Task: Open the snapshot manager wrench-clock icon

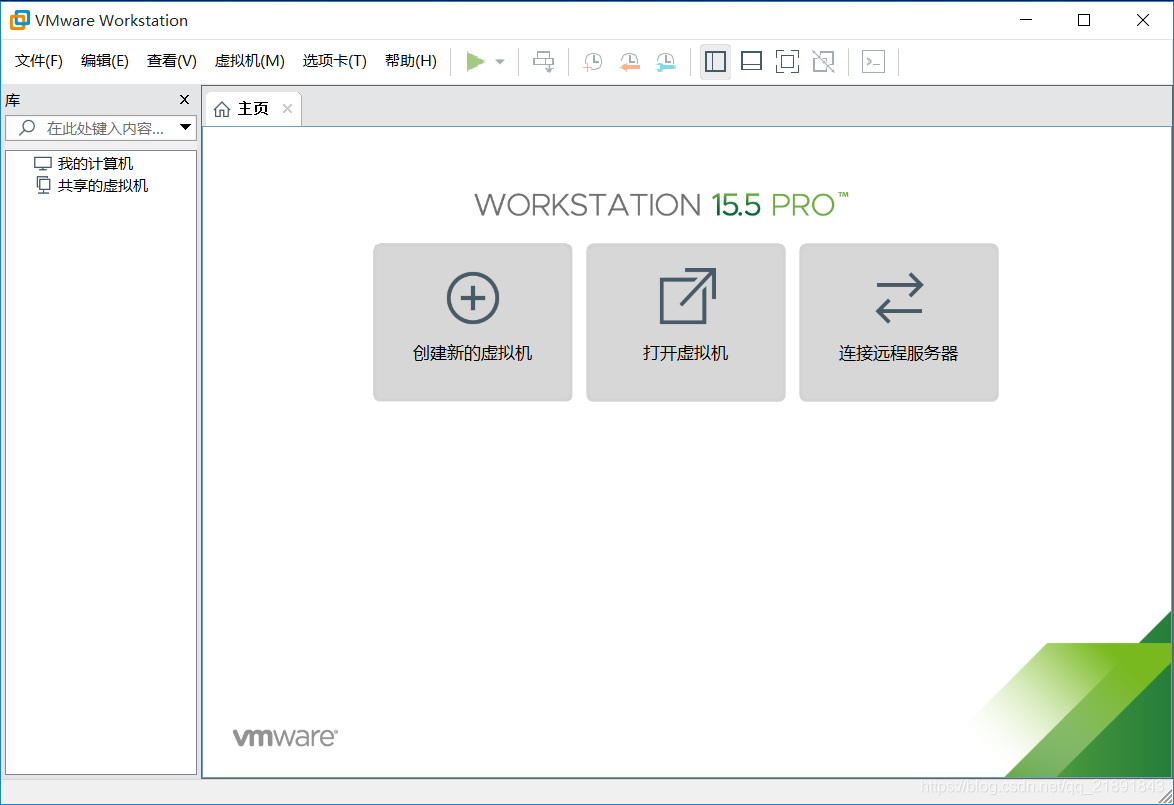Action: coord(666,61)
